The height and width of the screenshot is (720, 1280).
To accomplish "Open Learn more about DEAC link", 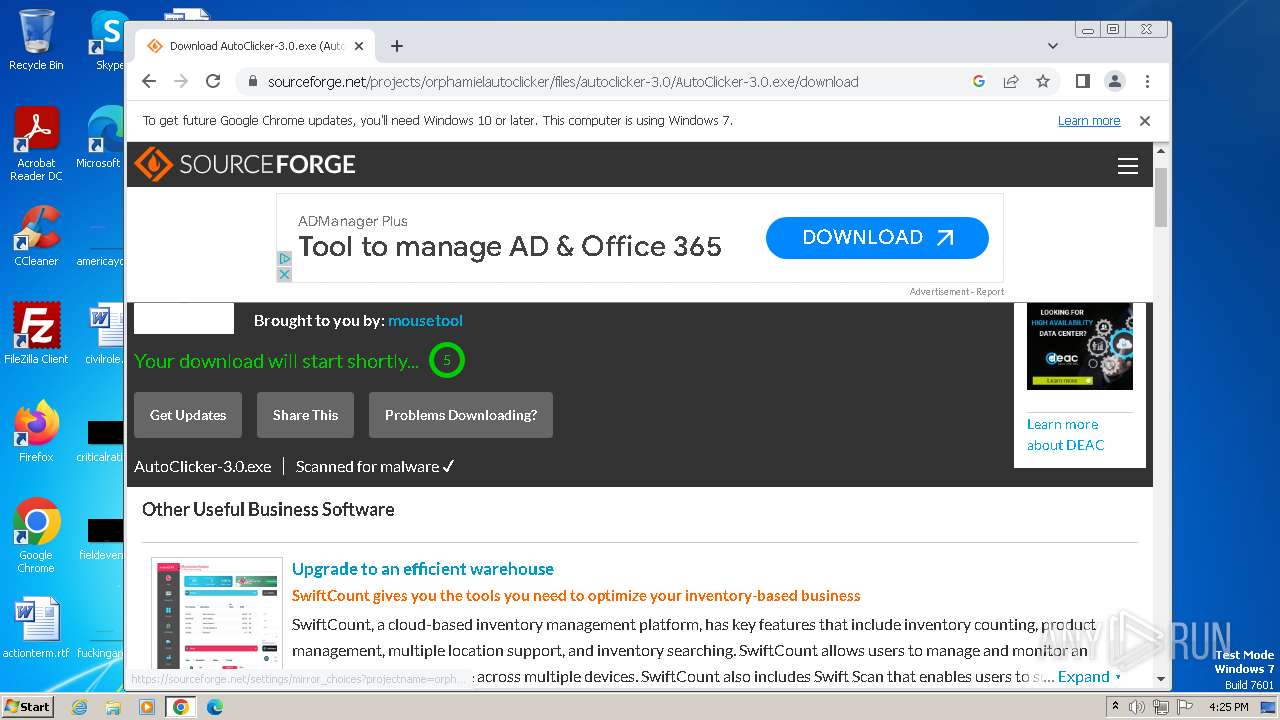I will tap(1065, 435).
